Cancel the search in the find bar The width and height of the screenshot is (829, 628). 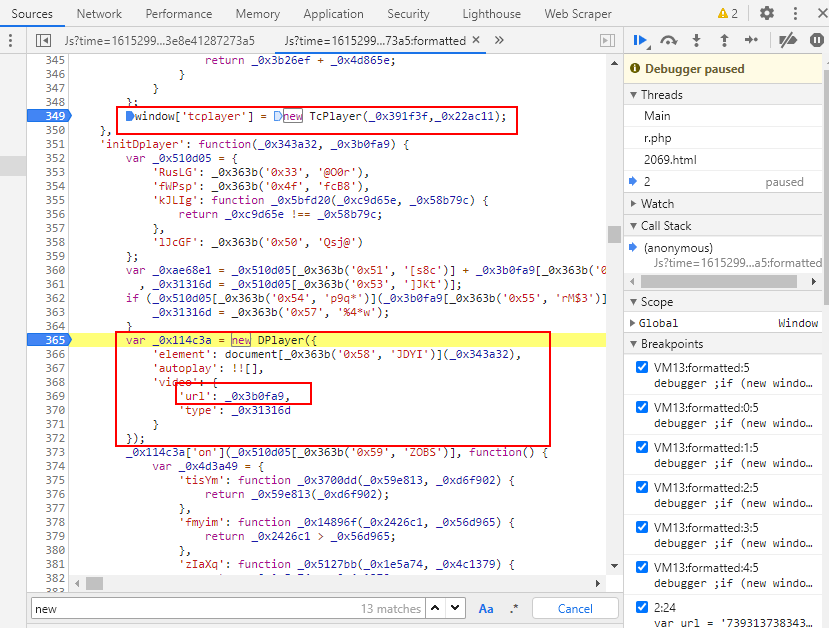click(575, 608)
